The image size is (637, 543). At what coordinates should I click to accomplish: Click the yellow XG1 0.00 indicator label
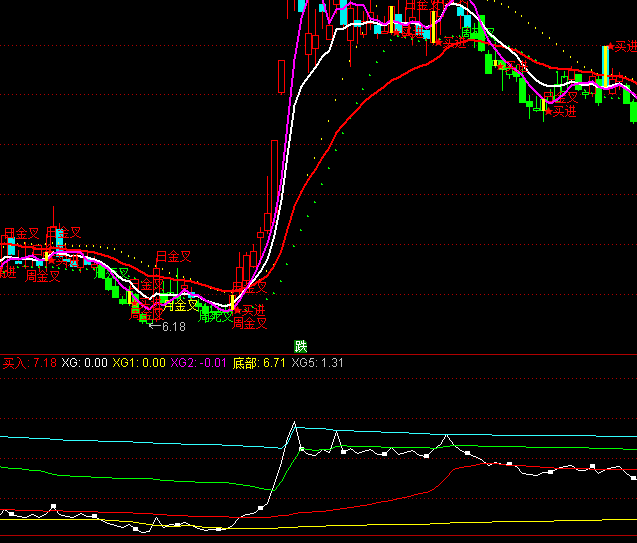pyautogui.click(x=138, y=362)
